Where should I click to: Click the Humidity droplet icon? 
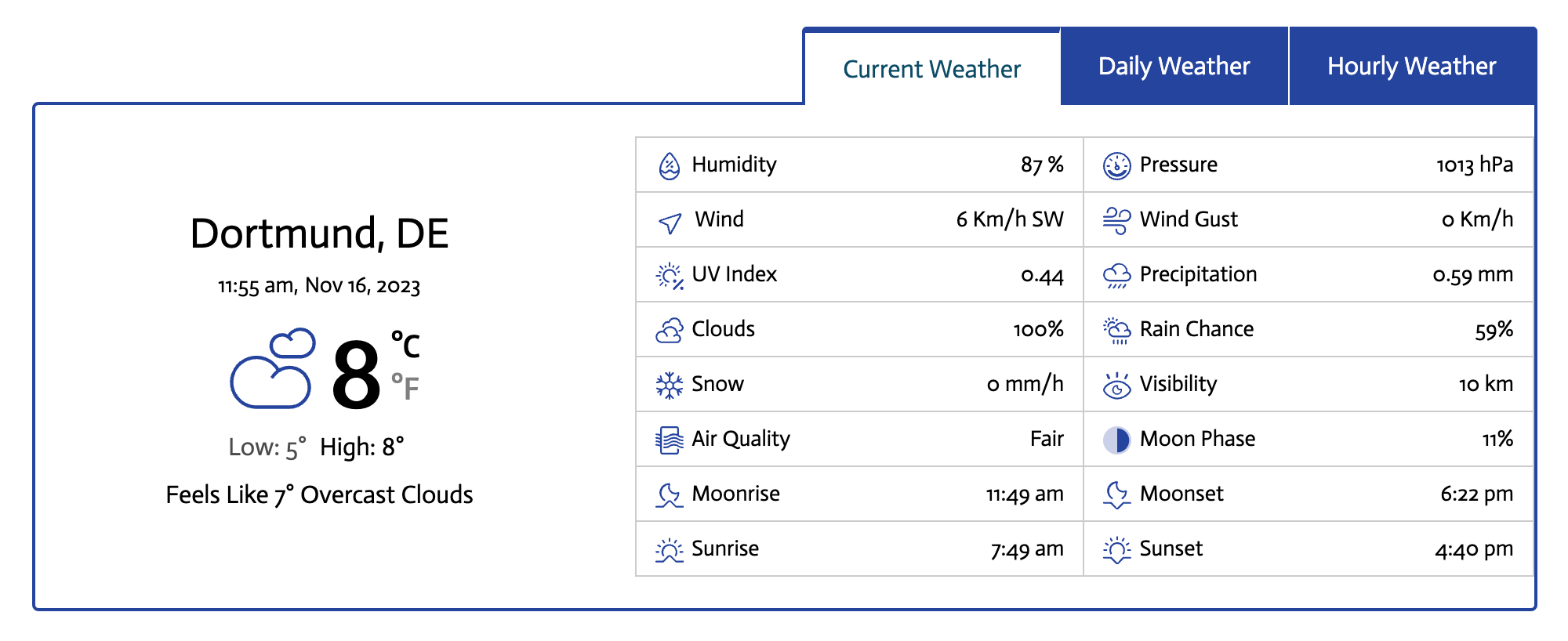[x=667, y=165]
